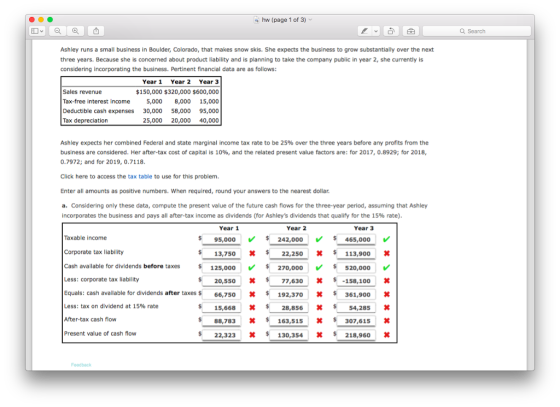The height and width of the screenshot is (407, 560).
Task: Click inside the toolbar Search field
Action: 477,31
